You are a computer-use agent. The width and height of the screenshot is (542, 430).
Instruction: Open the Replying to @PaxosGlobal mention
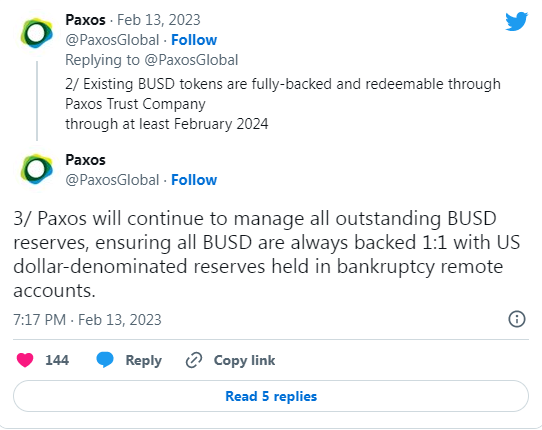point(191,60)
